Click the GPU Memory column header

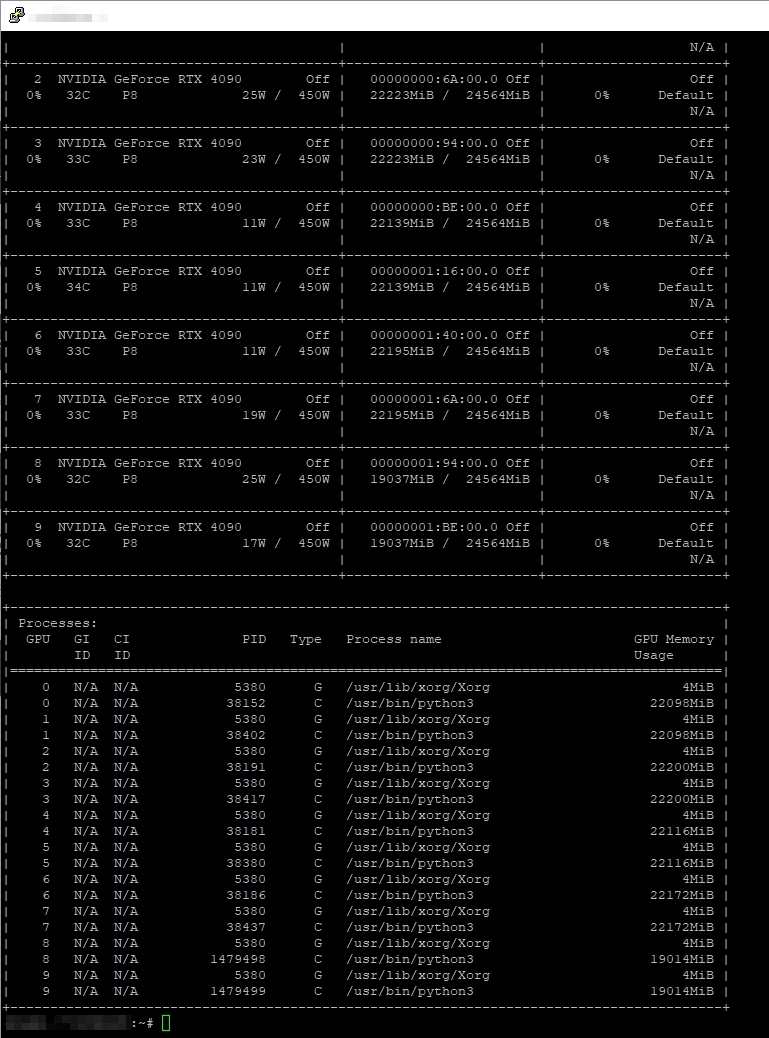click(x=674, y=639)
